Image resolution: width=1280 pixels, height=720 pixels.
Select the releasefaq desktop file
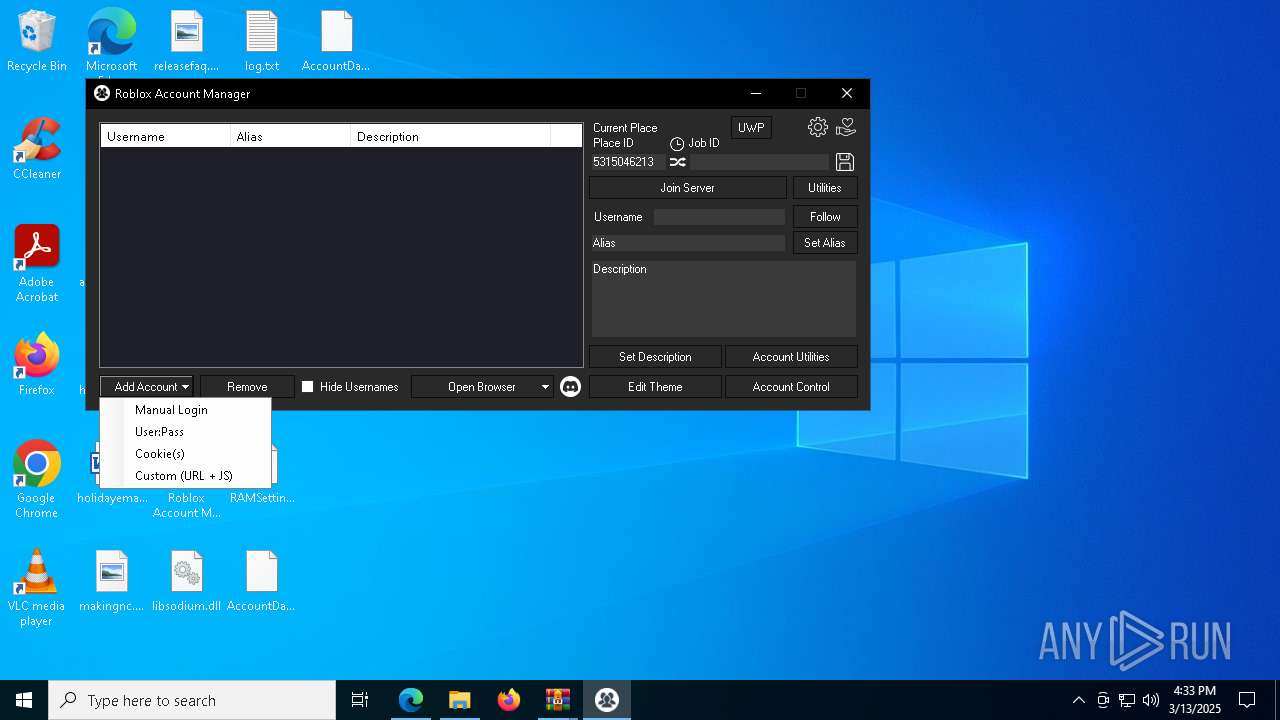(186, 41)
